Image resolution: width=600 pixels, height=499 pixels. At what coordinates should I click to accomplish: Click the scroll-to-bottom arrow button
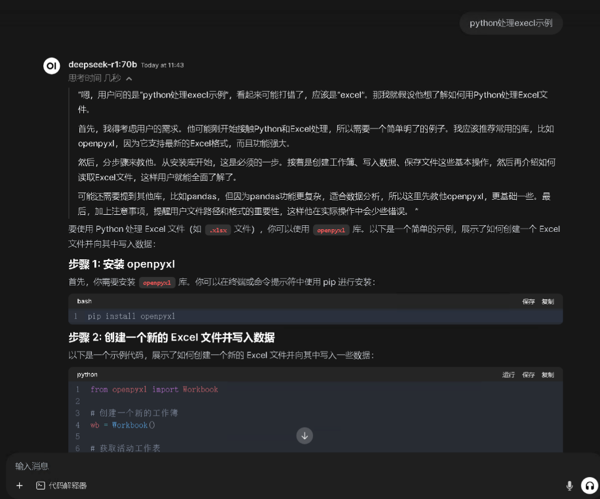click(305, 435)
